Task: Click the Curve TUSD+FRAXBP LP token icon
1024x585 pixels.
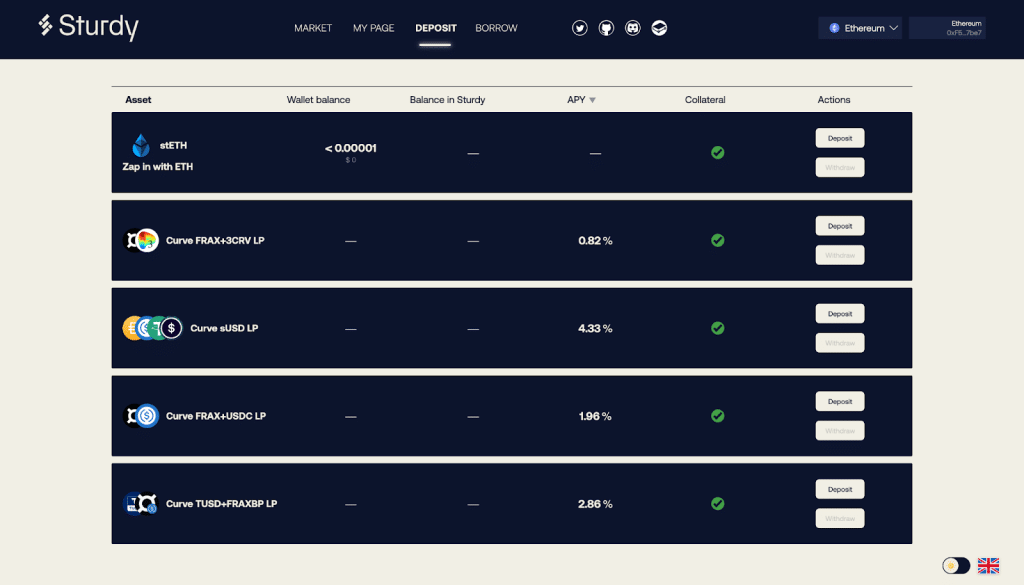Action: click(x=141, y=503)
